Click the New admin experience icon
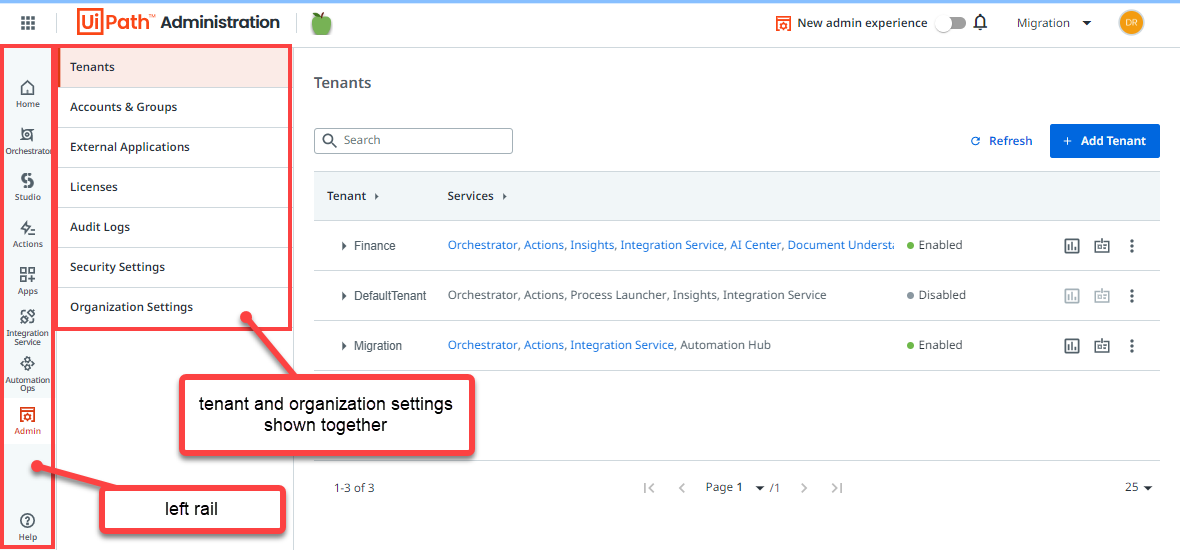Screen dimensions: 1180x550 coord(783,23)
